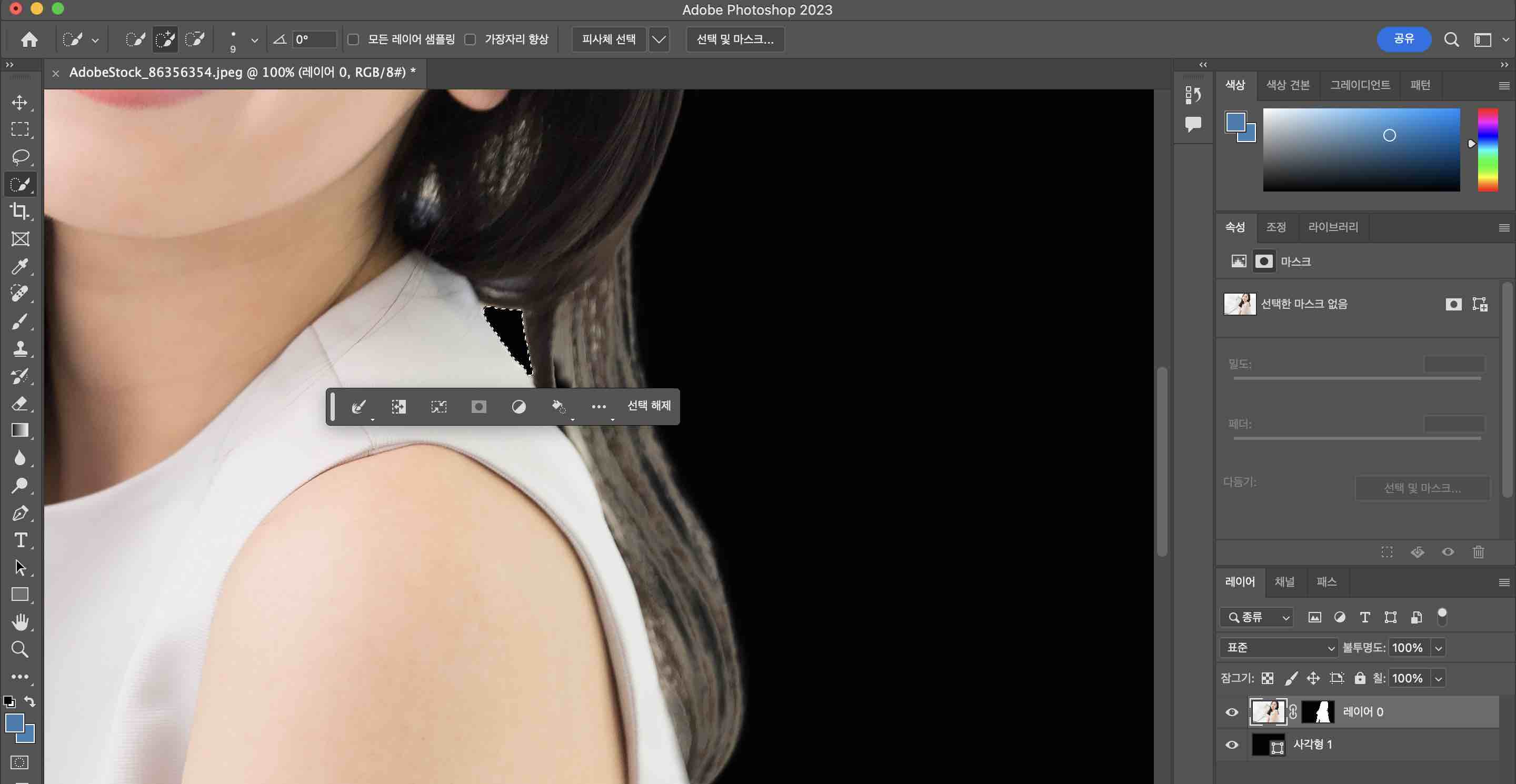Select the 레이어 0 mask thumbnail
The width and height of the screenshot is (1516, 784).
(x=1318, y=712)
